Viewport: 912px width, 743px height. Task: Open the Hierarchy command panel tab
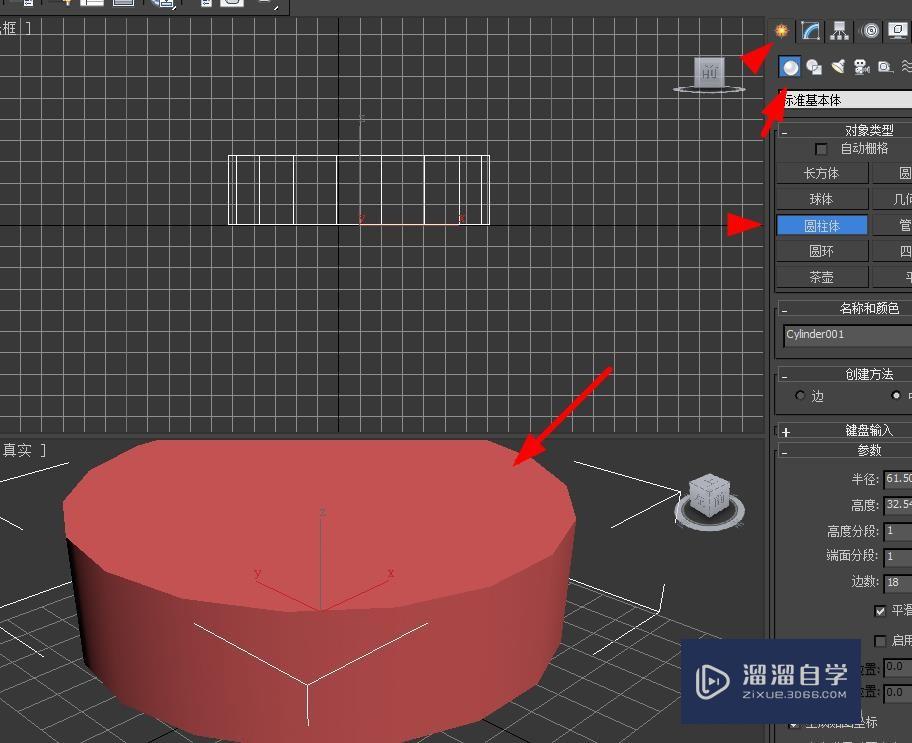[839, 30]
